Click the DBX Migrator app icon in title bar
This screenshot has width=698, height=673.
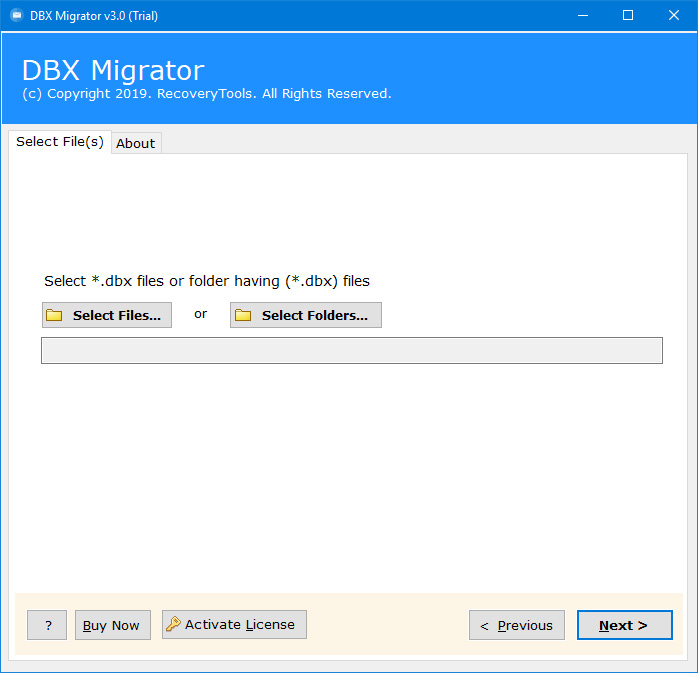[17, 16]
